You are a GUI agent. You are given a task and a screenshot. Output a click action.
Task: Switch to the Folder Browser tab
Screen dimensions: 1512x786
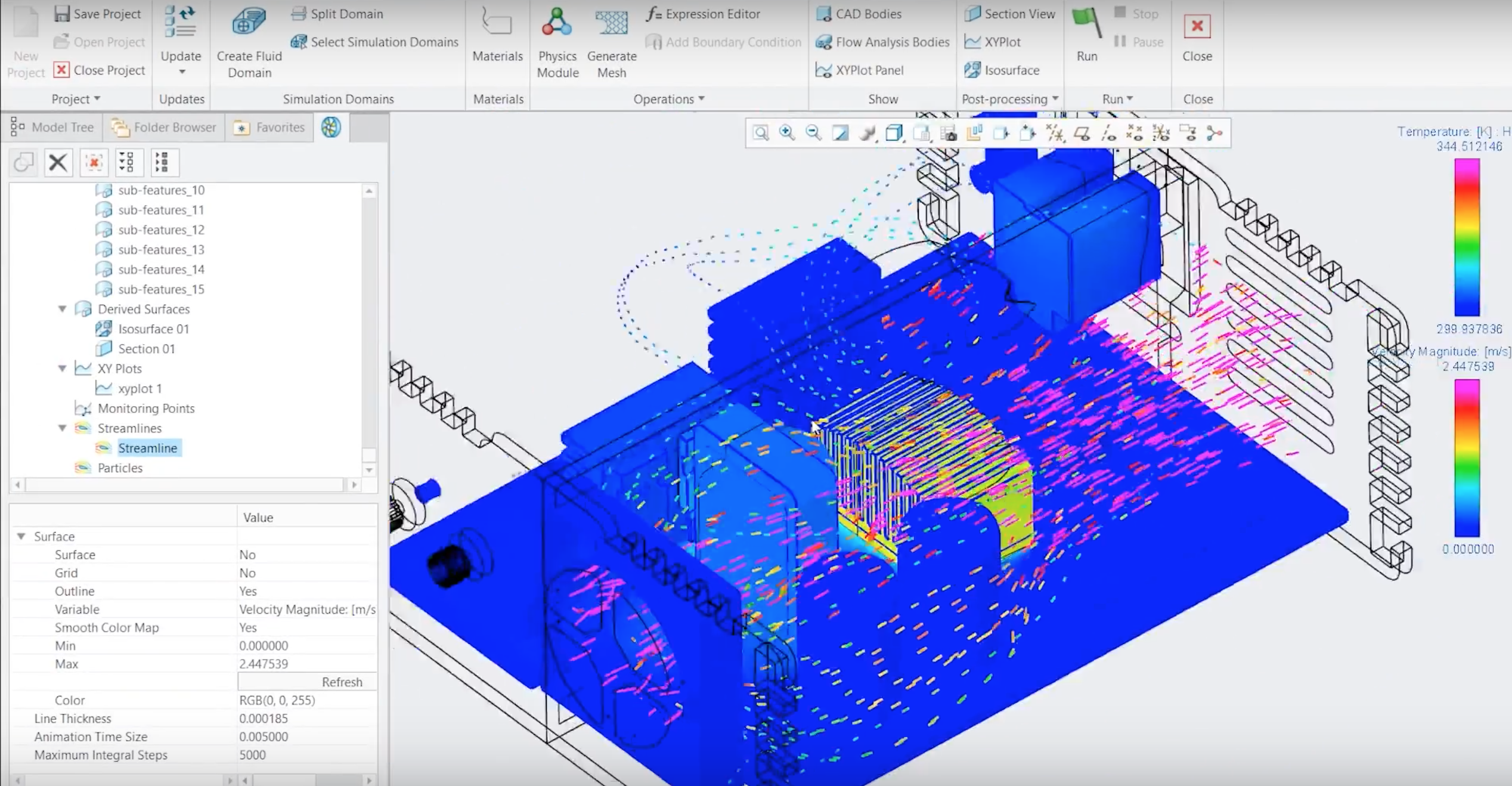(x=163, y=127)
